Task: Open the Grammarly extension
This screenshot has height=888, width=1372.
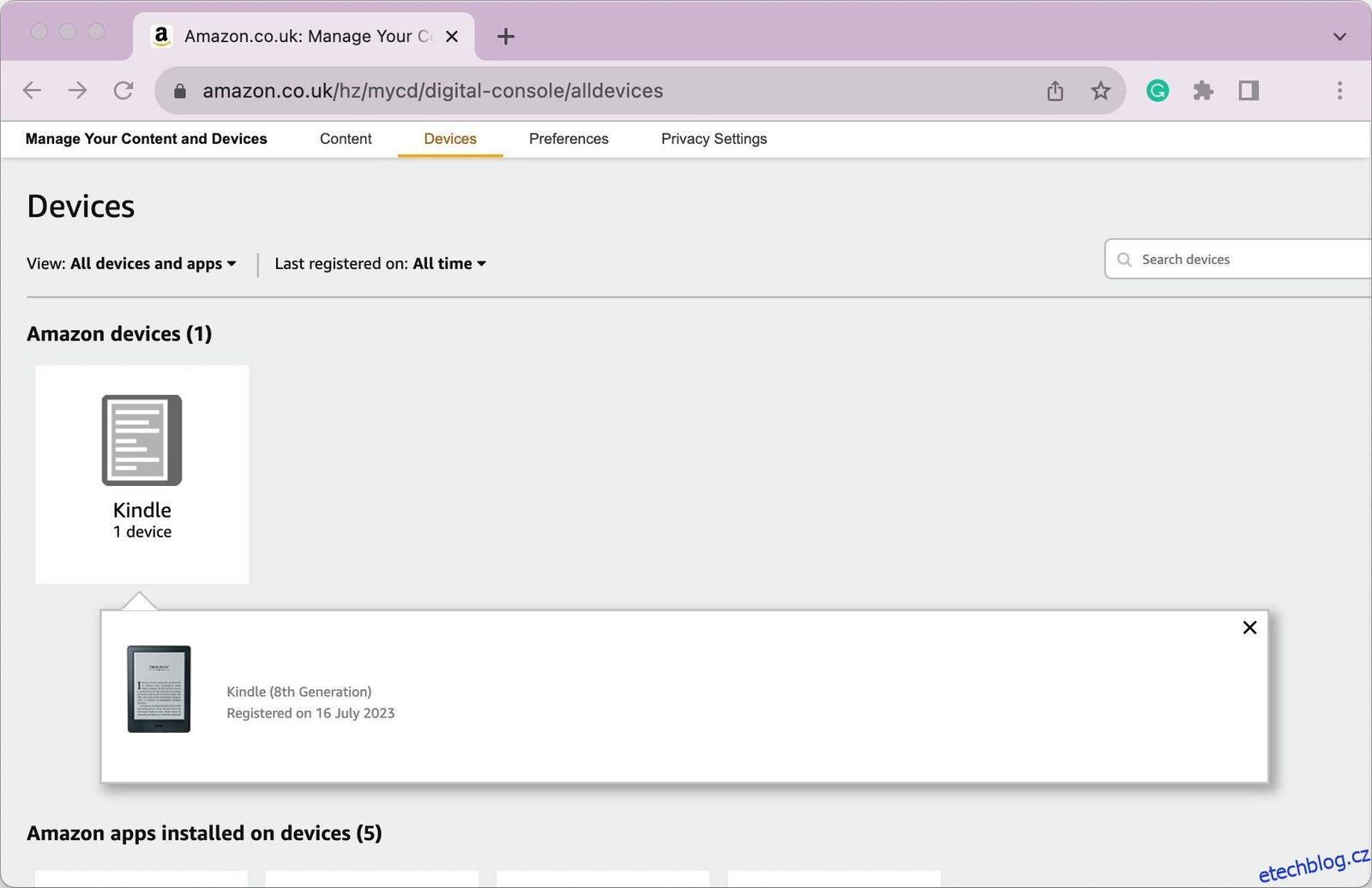Action: 1158,91
